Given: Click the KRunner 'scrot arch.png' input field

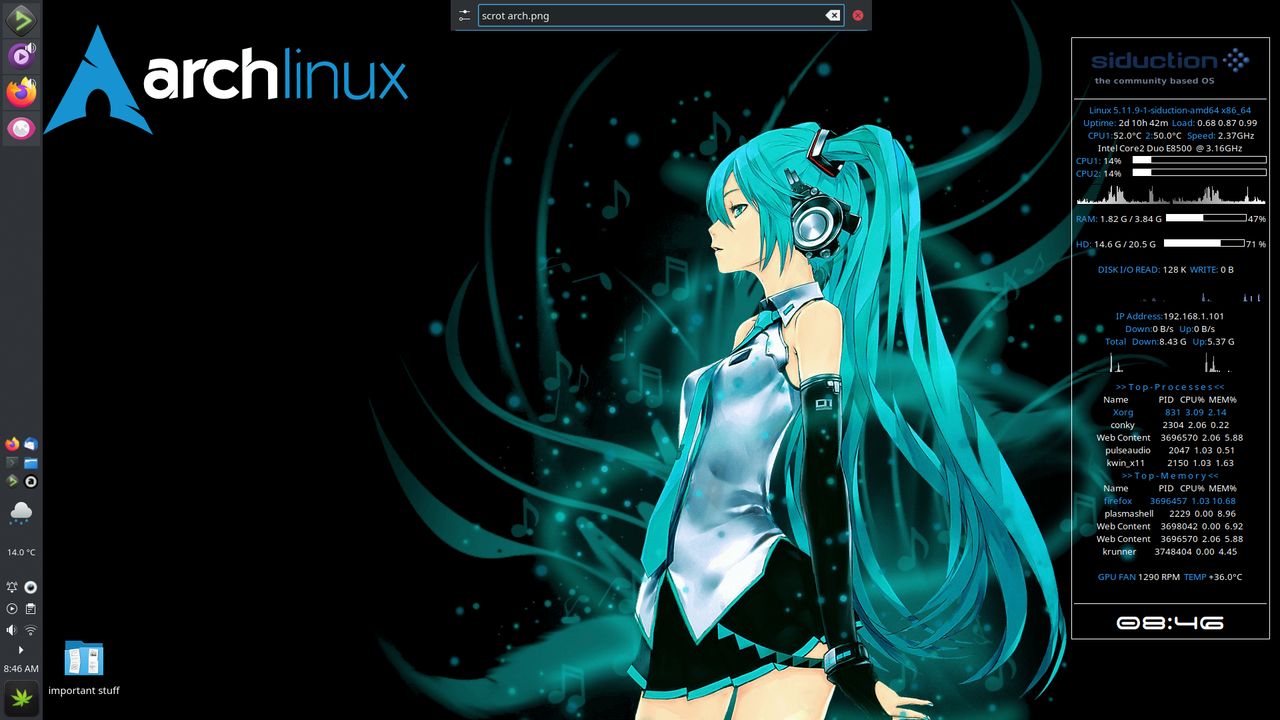Looking at the screenshot, I should pyautogui.click(x=661, y=15).
